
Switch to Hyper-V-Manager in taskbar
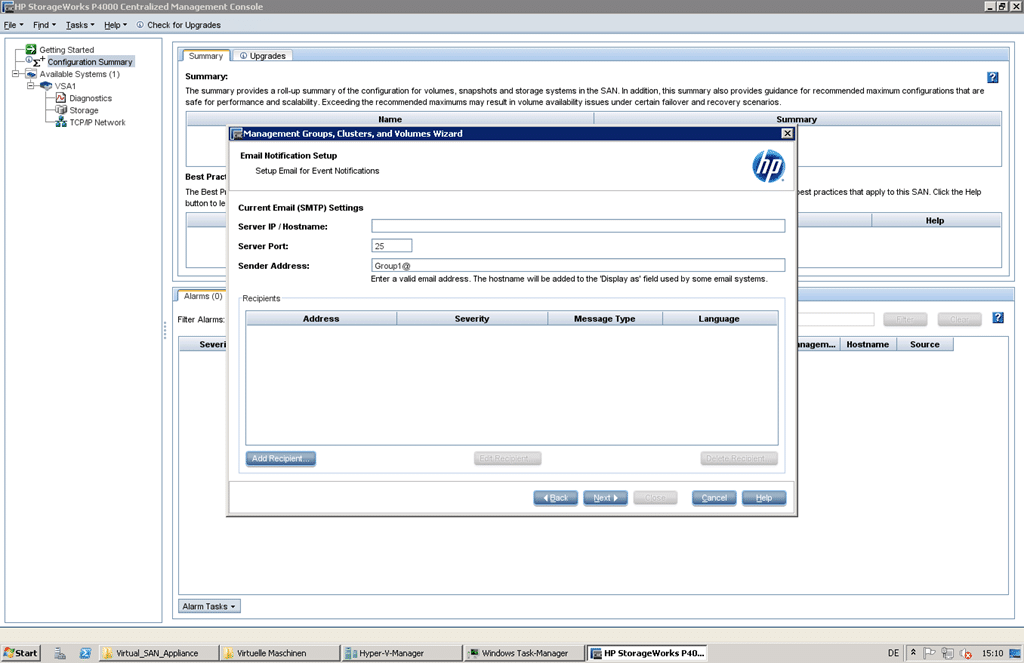tap(401, 653)
